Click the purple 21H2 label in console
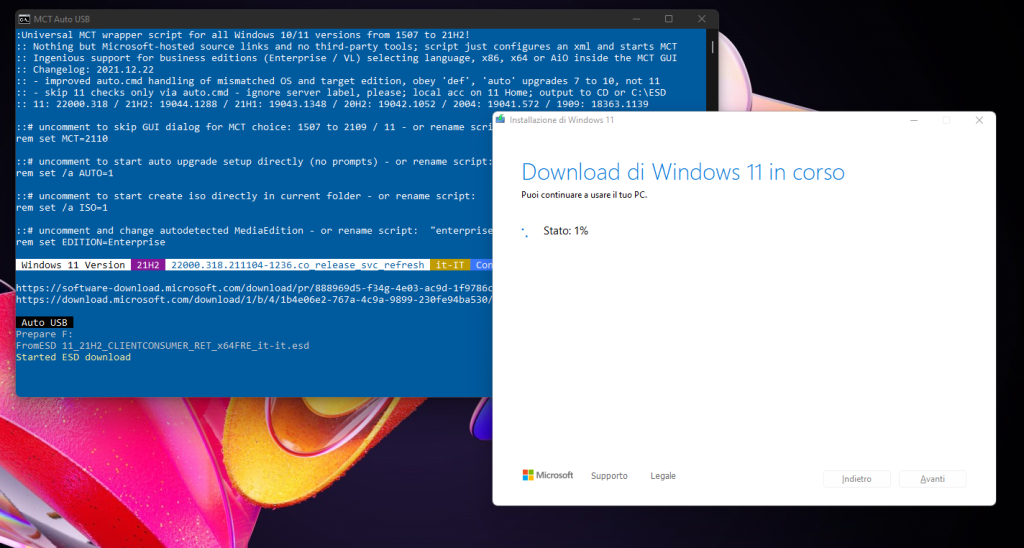The image size is (1024, 548). (x=147, y=265)
